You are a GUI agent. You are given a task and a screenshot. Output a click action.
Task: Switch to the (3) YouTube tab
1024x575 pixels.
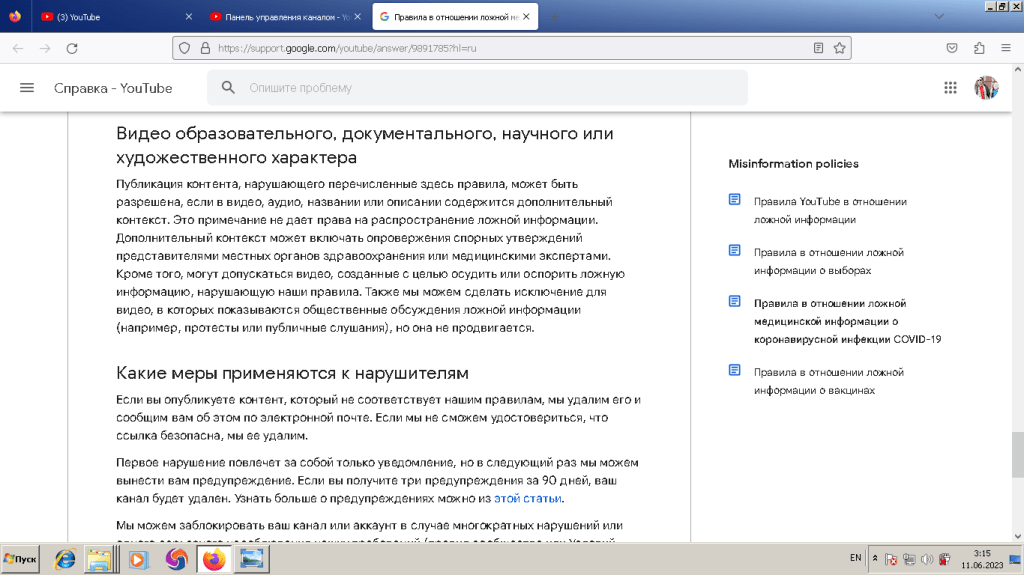pos(110,17)
